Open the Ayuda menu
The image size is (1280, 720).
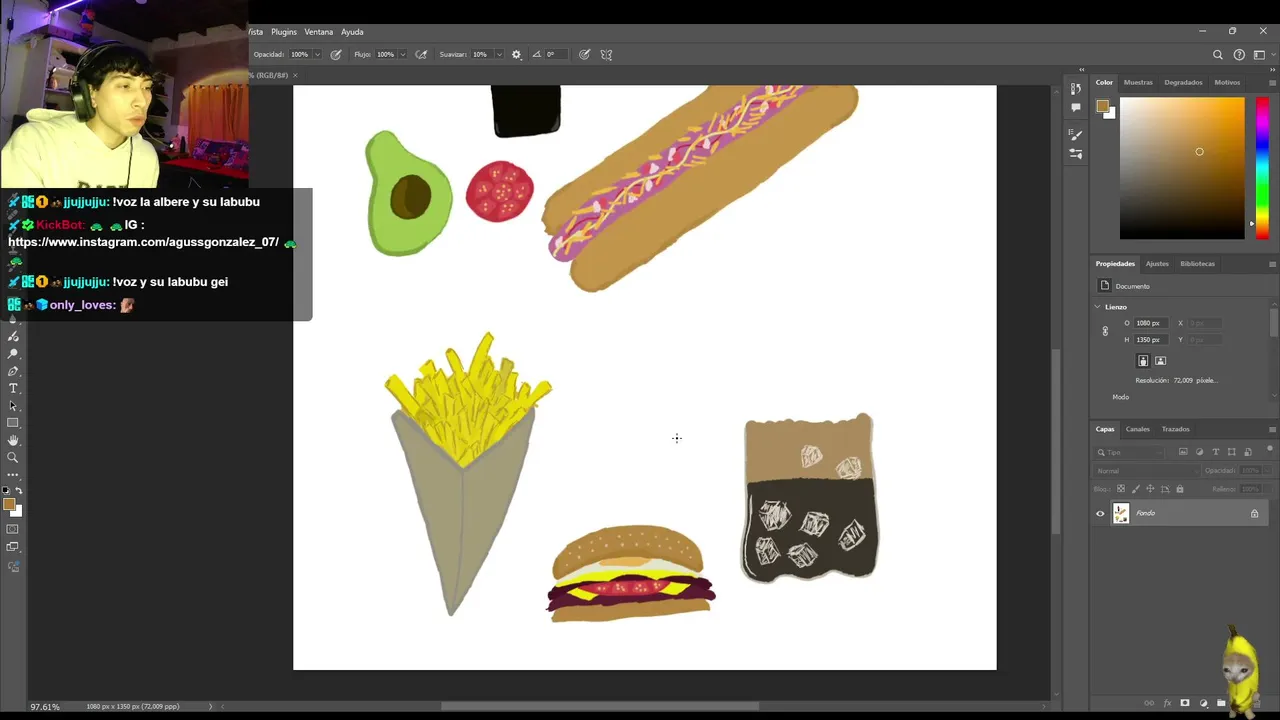[x=352, y=32]
